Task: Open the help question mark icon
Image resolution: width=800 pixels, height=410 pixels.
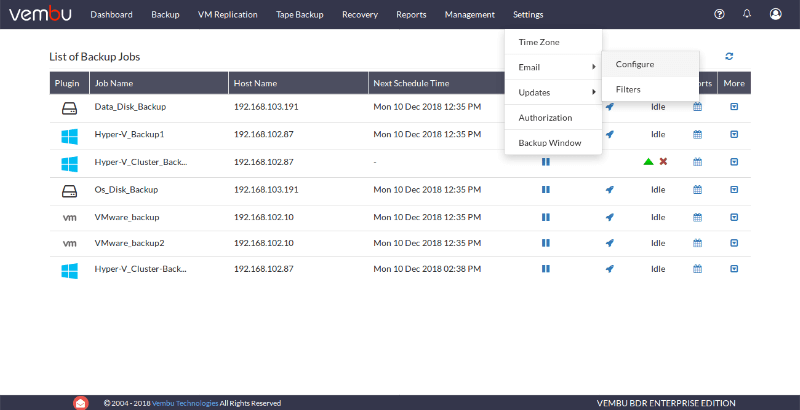Action: [719, 15]
